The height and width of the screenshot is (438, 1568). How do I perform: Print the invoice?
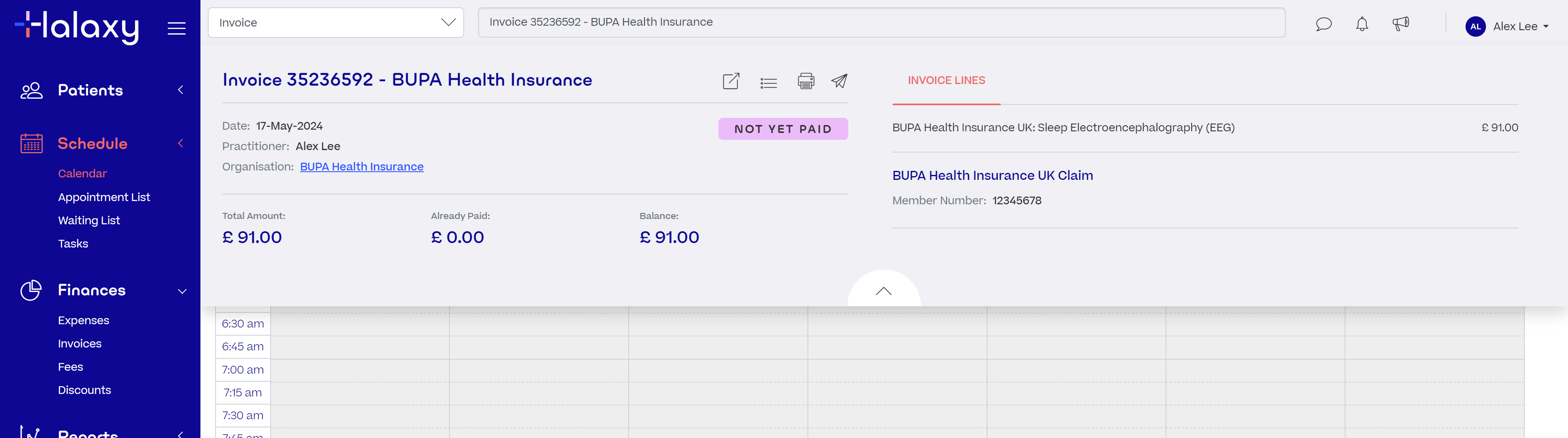tap(805, 81)
